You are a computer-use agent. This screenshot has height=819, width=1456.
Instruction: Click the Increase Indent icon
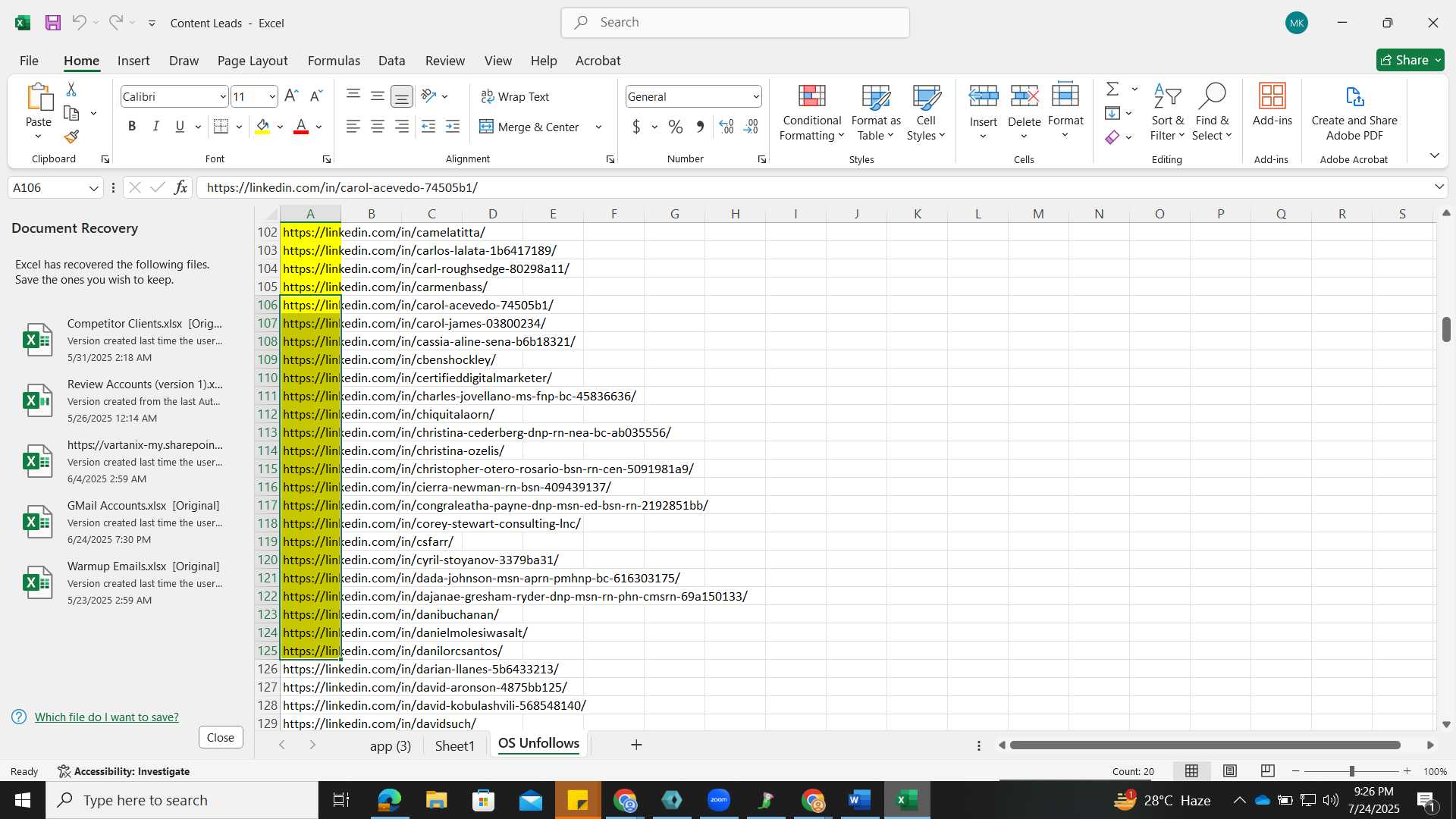point(453,127)
